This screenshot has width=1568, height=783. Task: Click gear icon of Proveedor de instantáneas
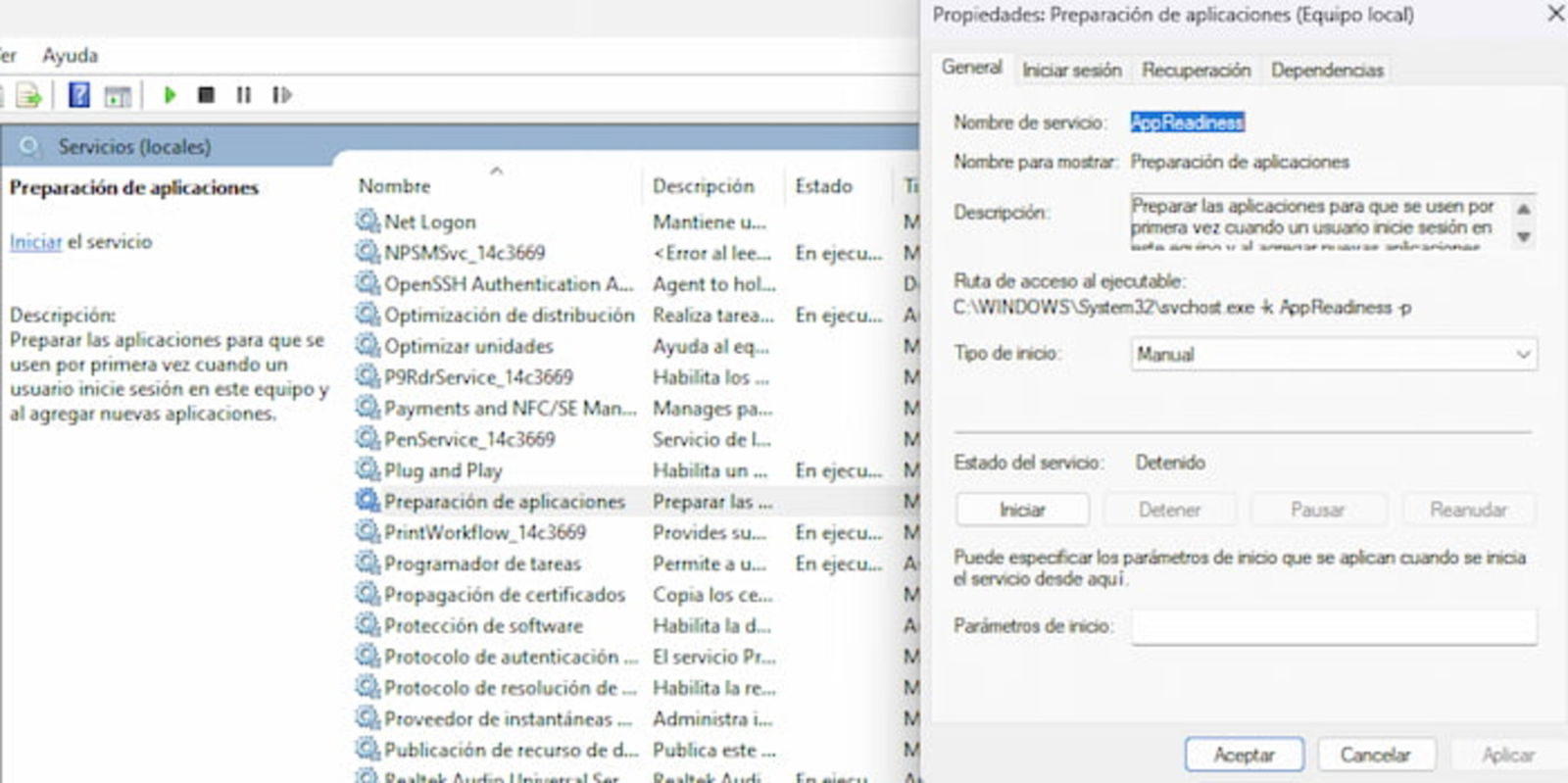[367, 718]
